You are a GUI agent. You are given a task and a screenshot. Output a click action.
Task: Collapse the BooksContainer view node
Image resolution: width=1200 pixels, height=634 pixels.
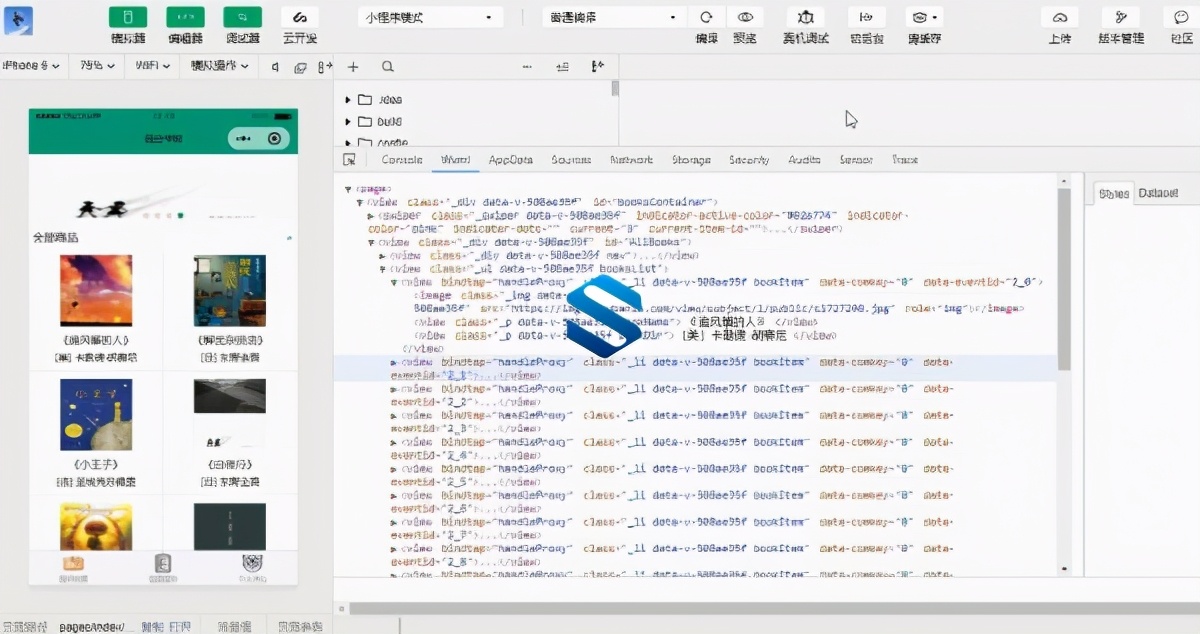click(x=360, y=201)
